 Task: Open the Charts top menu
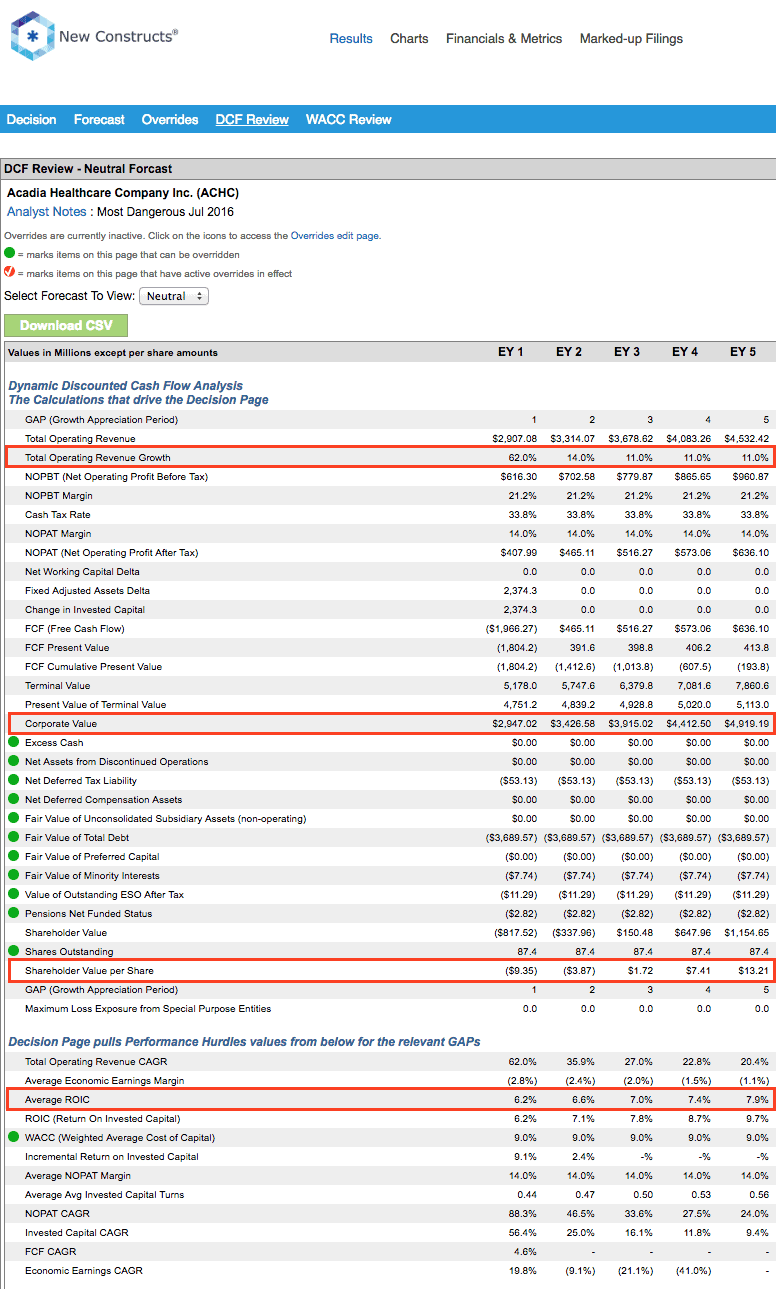(409, 39)
